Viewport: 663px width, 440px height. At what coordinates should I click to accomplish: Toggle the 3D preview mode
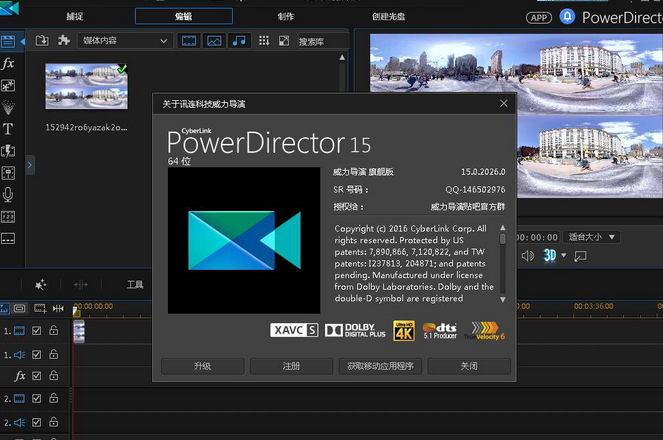549,255
